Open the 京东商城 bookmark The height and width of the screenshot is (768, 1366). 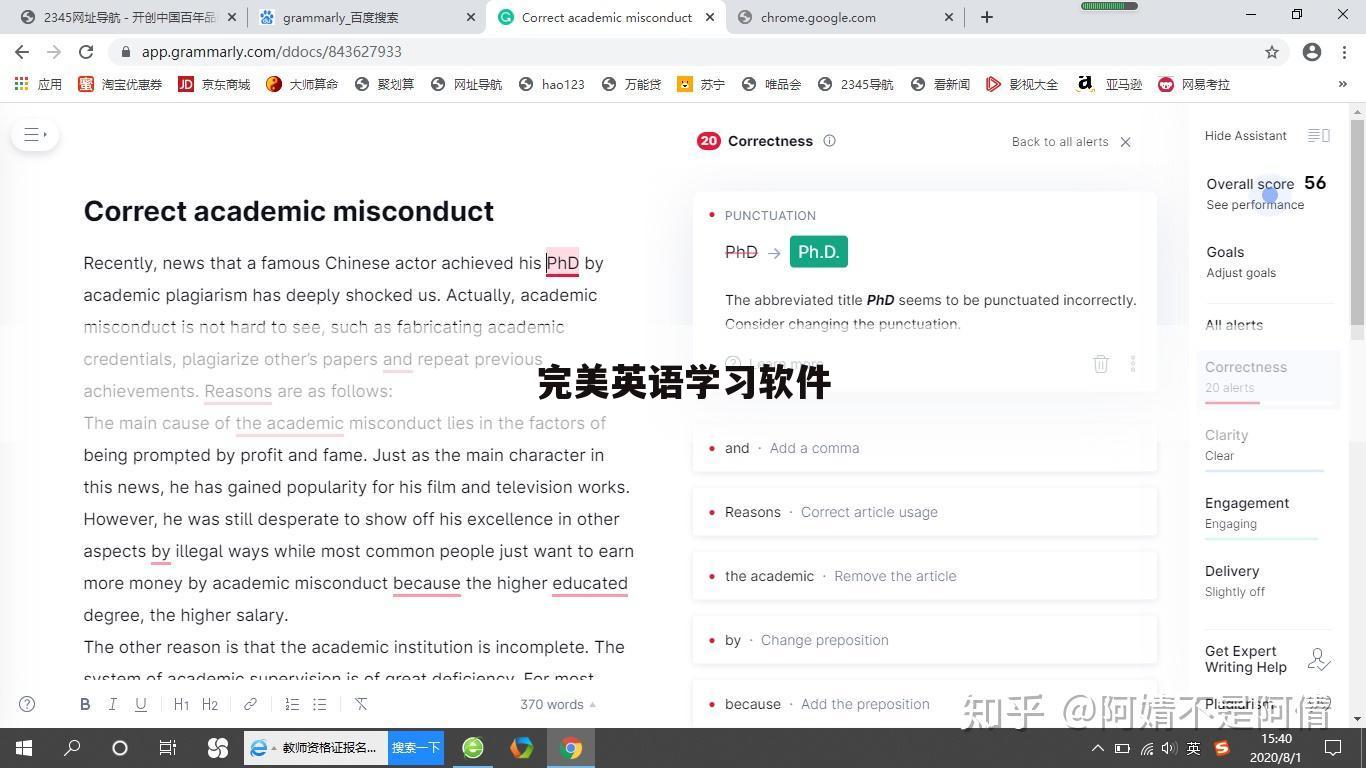(214, 84)
